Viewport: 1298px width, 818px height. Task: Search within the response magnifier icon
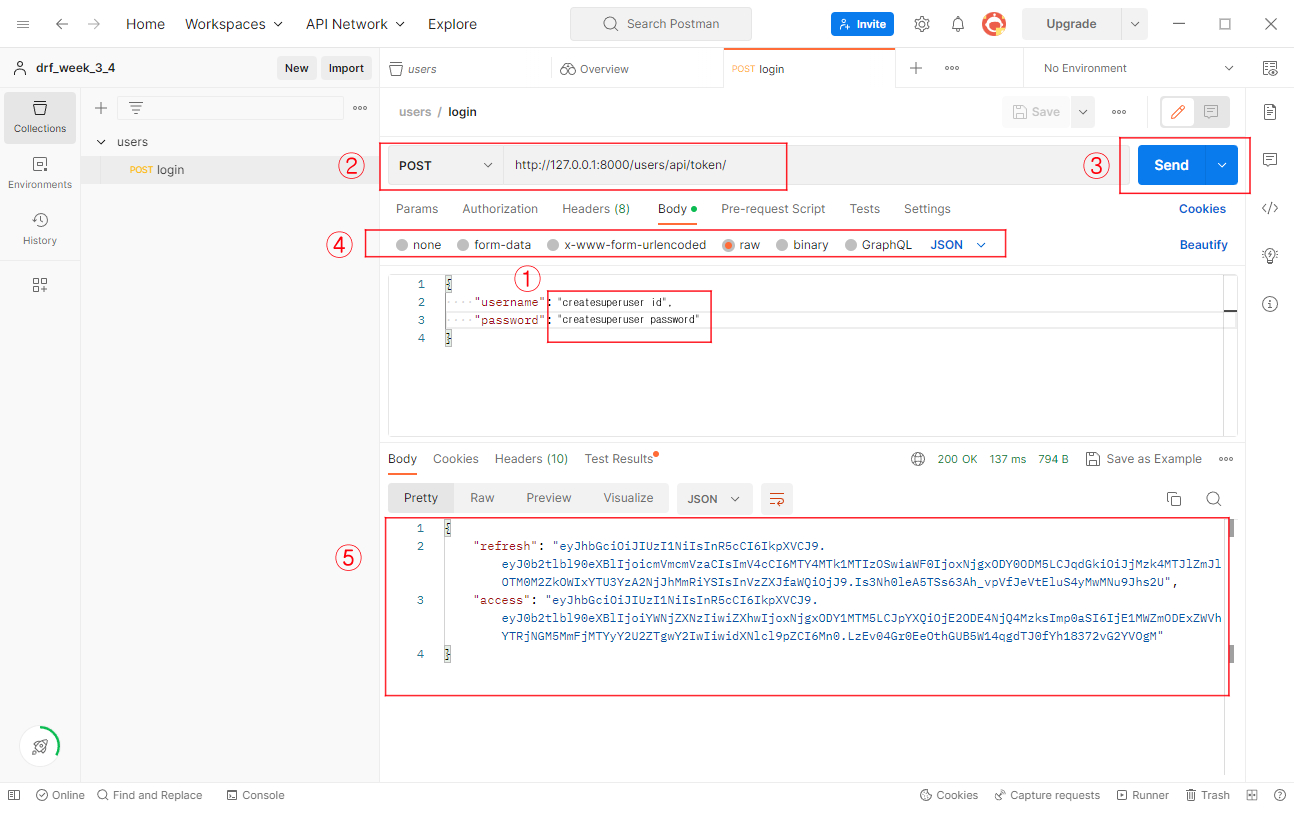tap(1213, 499)
